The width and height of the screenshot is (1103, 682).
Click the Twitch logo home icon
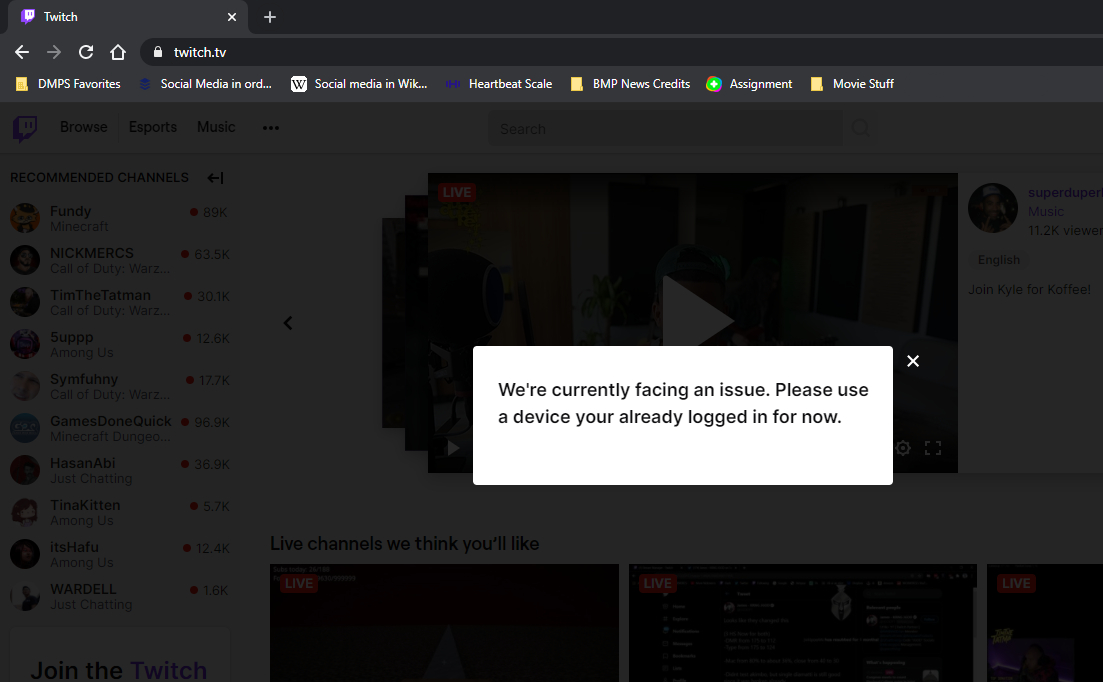tap(25, 128)
